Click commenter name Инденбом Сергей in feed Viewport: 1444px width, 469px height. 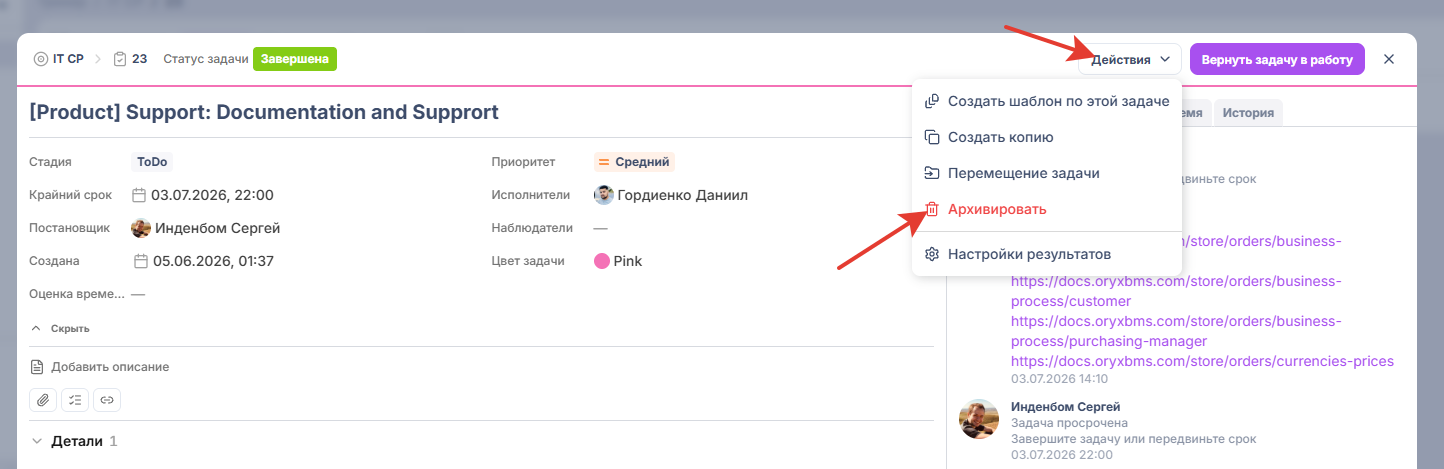(x=1066, y=407)
